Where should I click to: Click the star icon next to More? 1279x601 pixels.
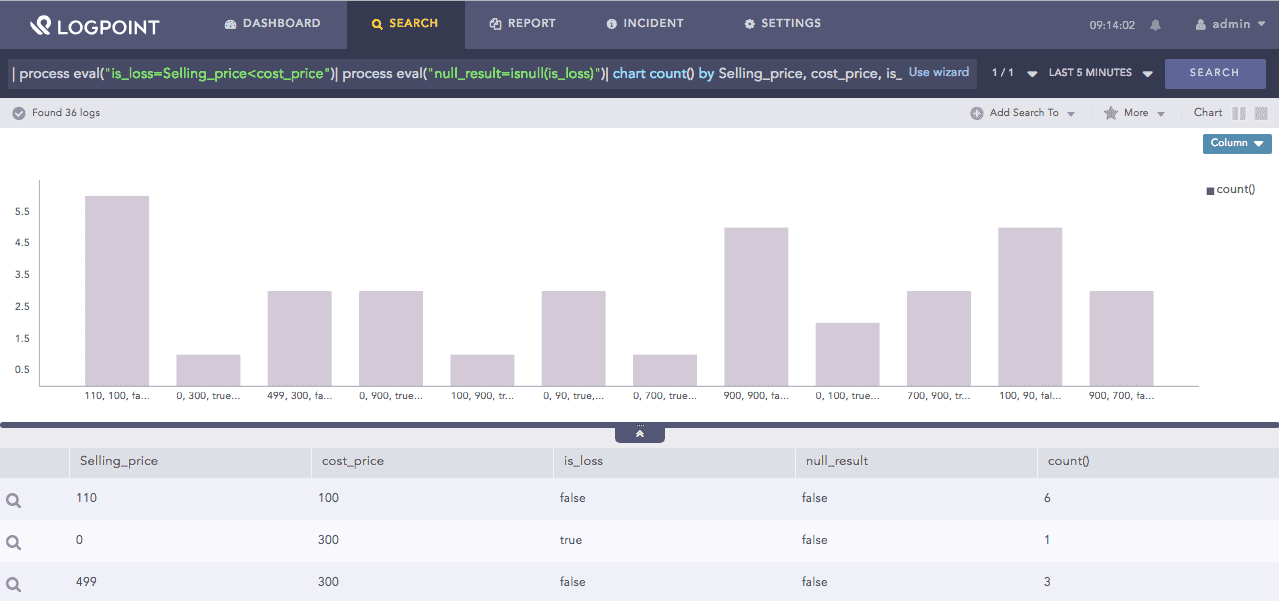tap(1110, 113)
